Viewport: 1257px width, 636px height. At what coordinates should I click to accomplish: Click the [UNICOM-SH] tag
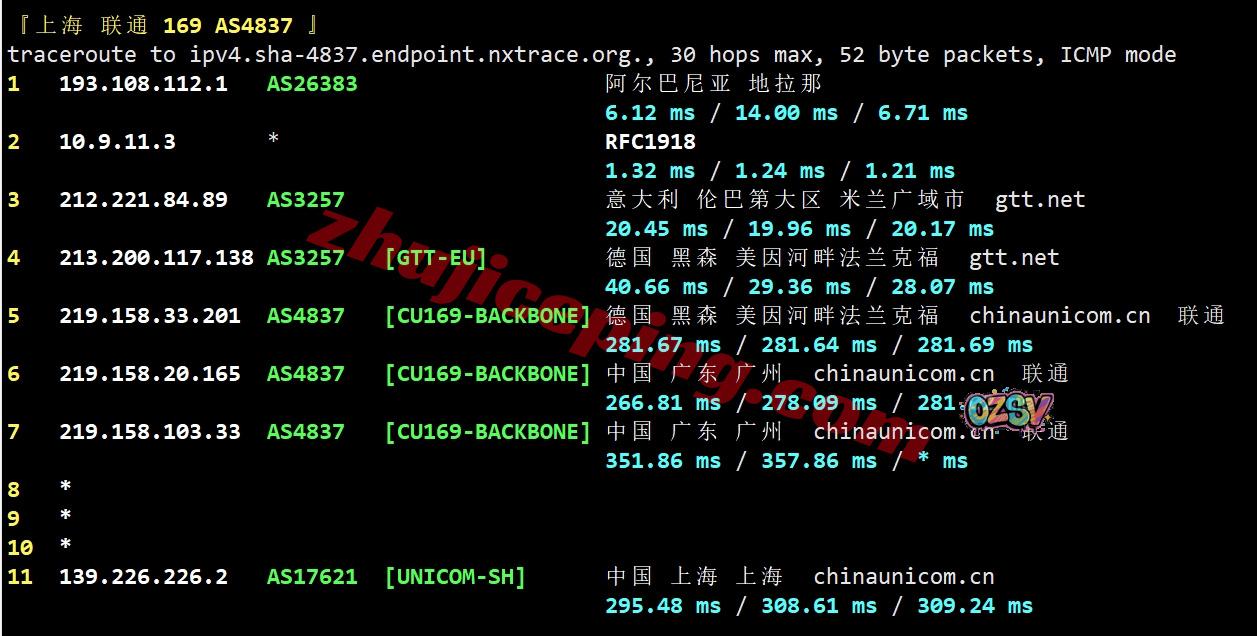[455, 577]
